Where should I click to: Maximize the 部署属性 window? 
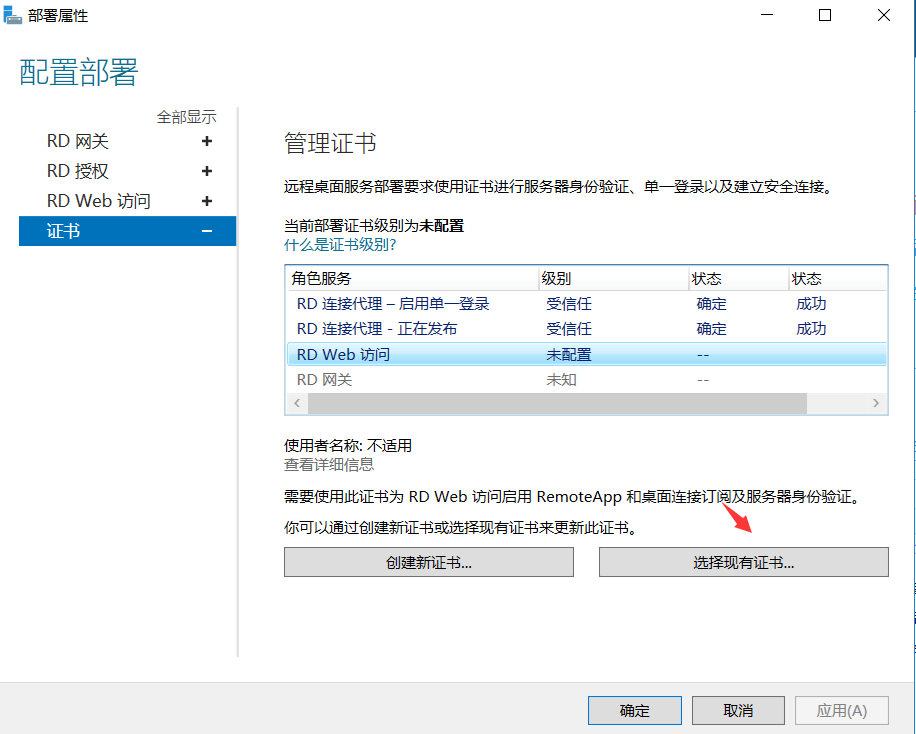click(825, 15)
